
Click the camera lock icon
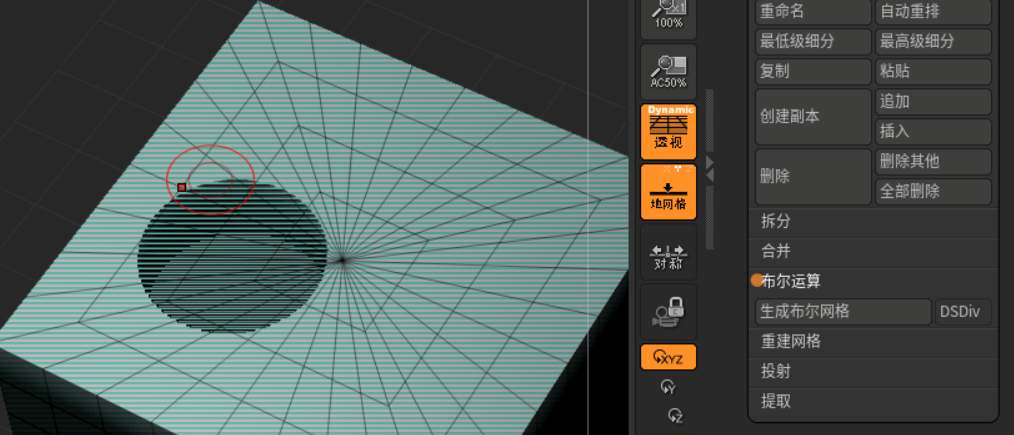click(x=668, y=312)
